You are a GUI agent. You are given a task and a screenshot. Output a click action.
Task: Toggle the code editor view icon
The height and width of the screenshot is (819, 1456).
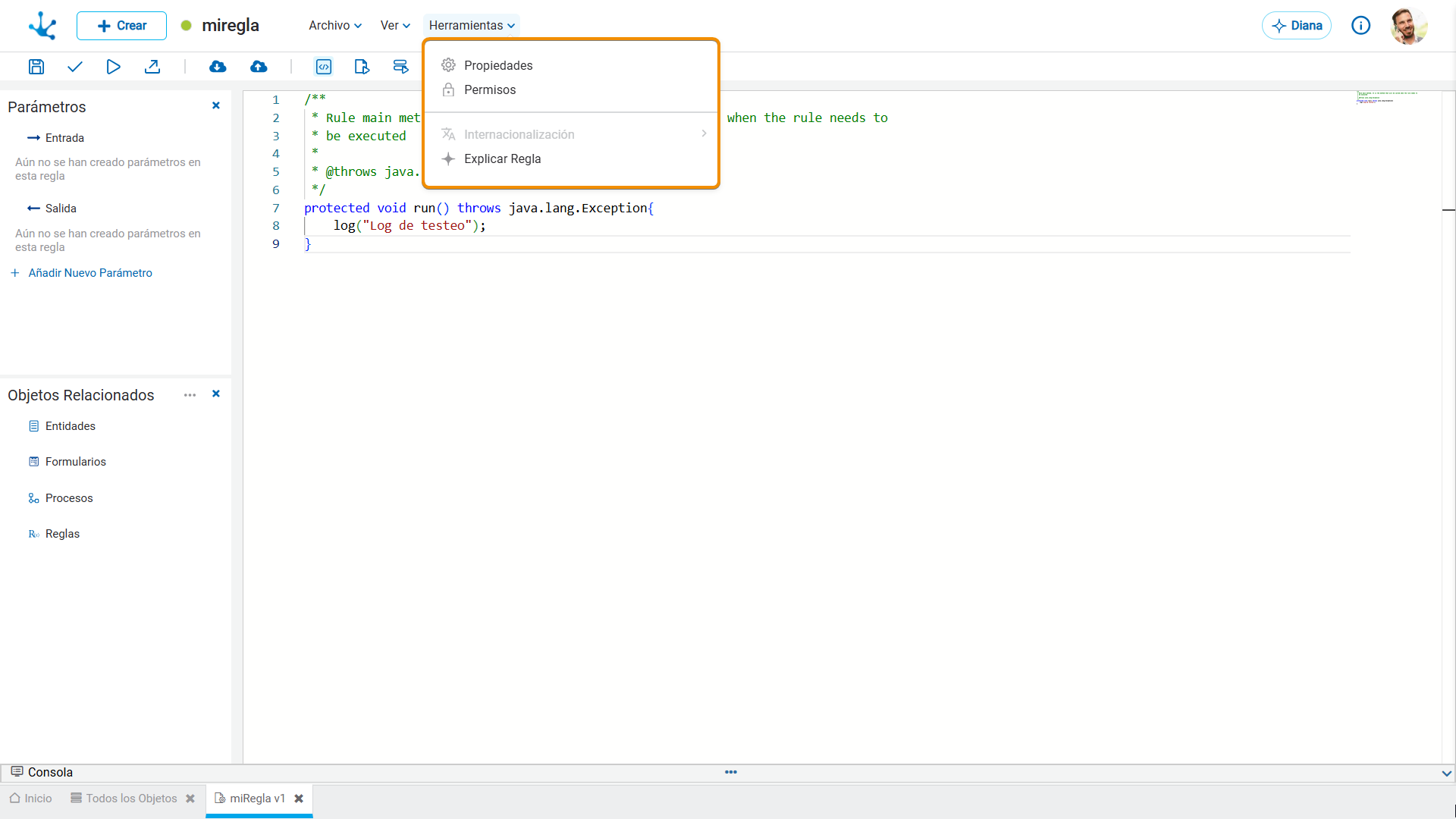click(x=324, y=67)
